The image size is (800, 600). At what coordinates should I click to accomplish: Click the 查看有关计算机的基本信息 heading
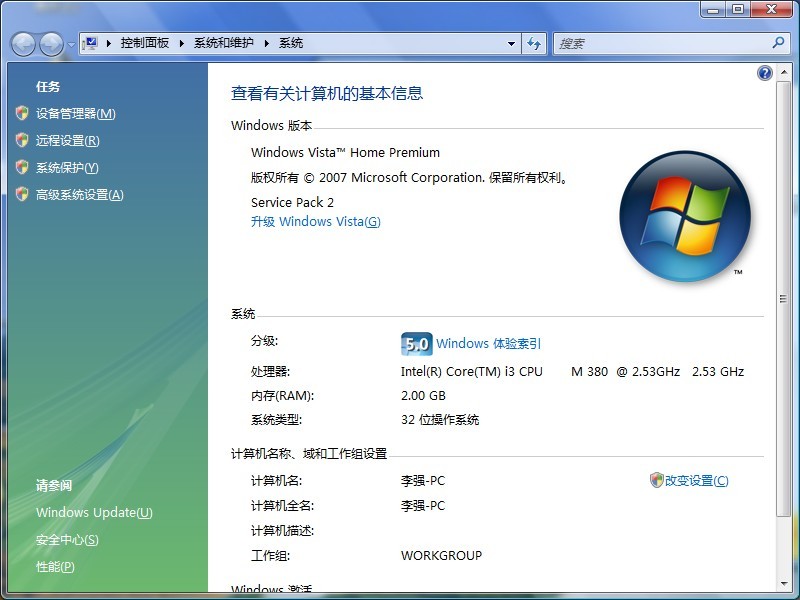327,93
